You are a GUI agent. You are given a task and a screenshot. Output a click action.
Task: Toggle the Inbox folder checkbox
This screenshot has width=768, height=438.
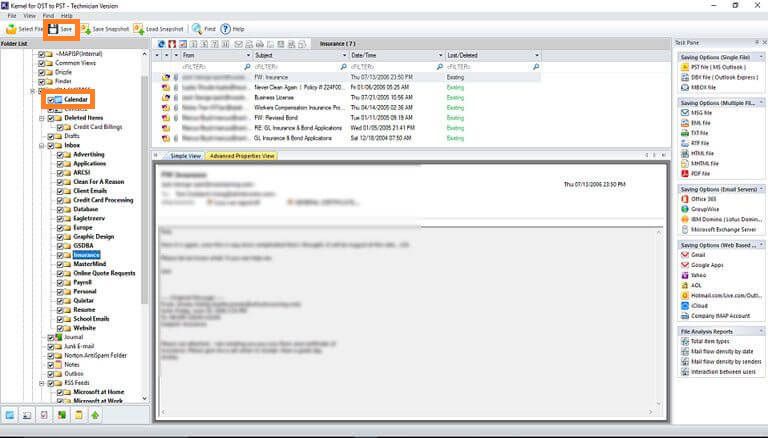(51, 146)
